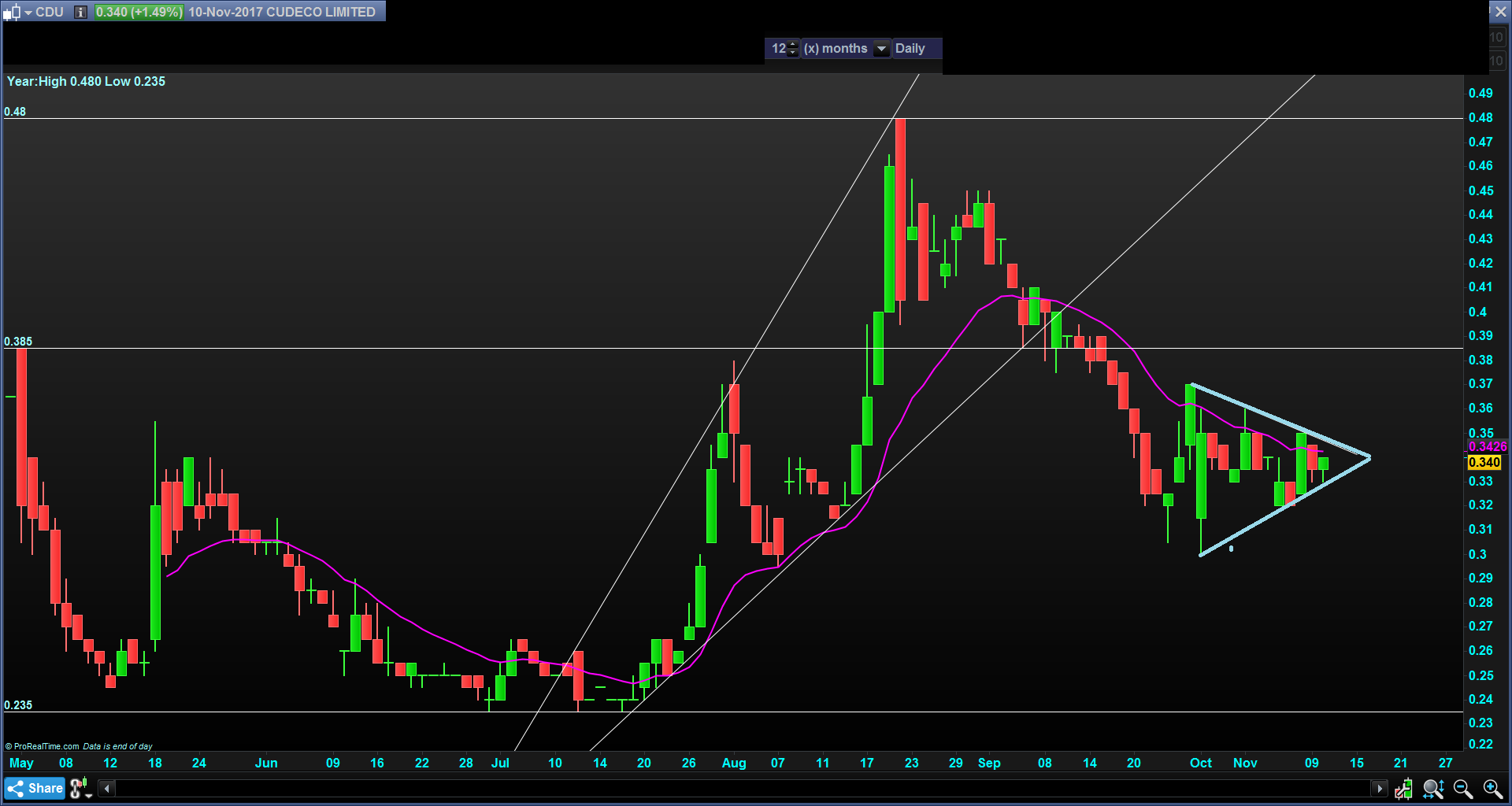
Task: Click the 0.4 price scale label
Action: click(1477, 312)
